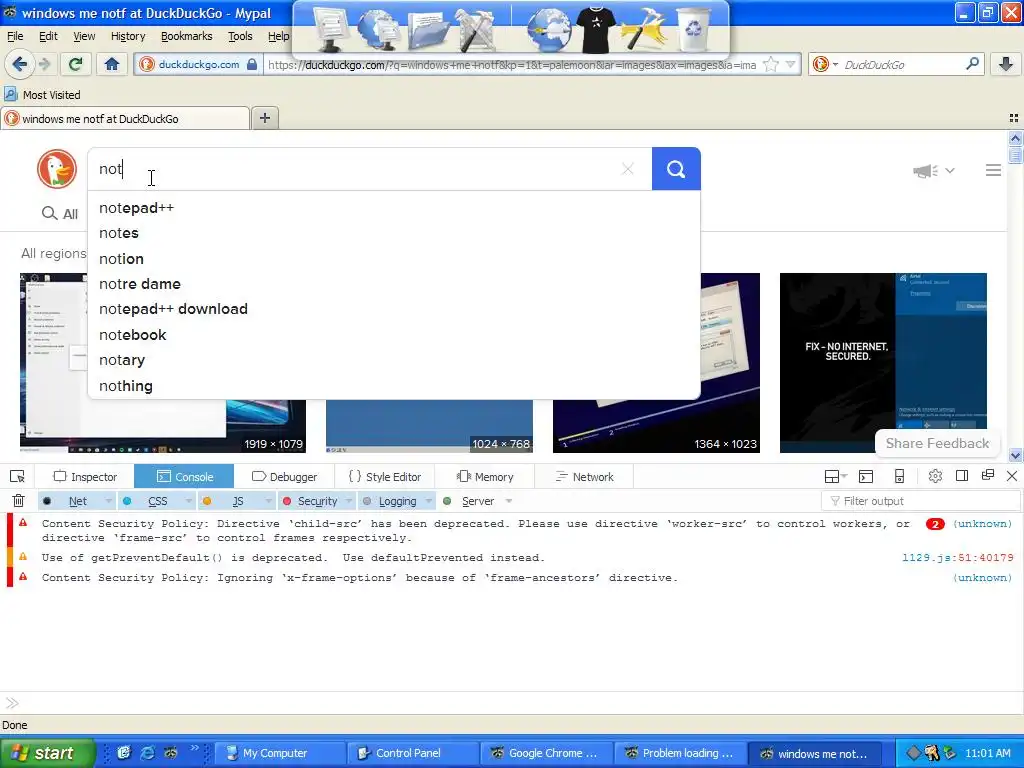
Task: Click the page vertical scrollbar down arrow
Action: pyautogui.click(x=1015, y=455)
